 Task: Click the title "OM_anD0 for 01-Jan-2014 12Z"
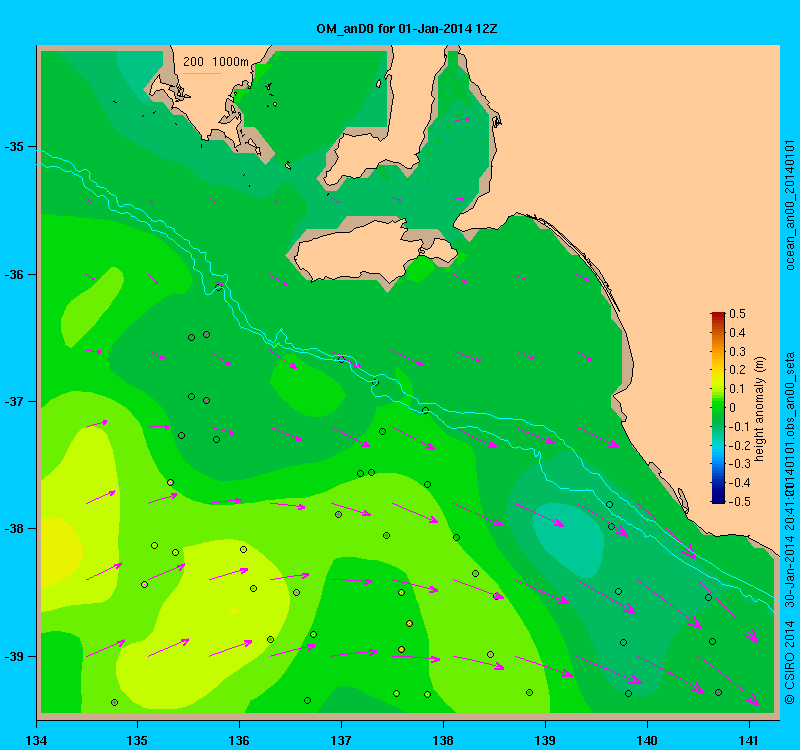407,29
